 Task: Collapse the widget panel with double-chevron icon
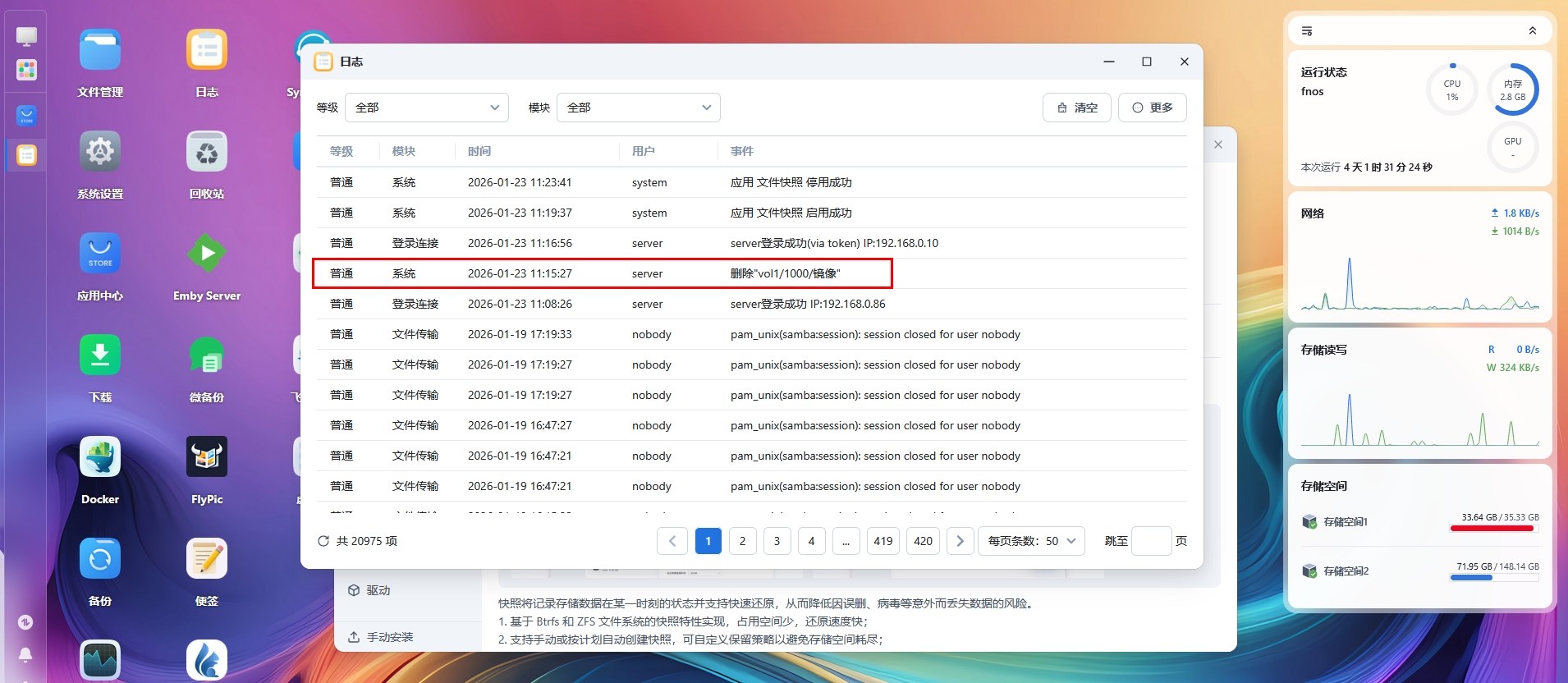pyautogui.click(x=1532, y=31)
